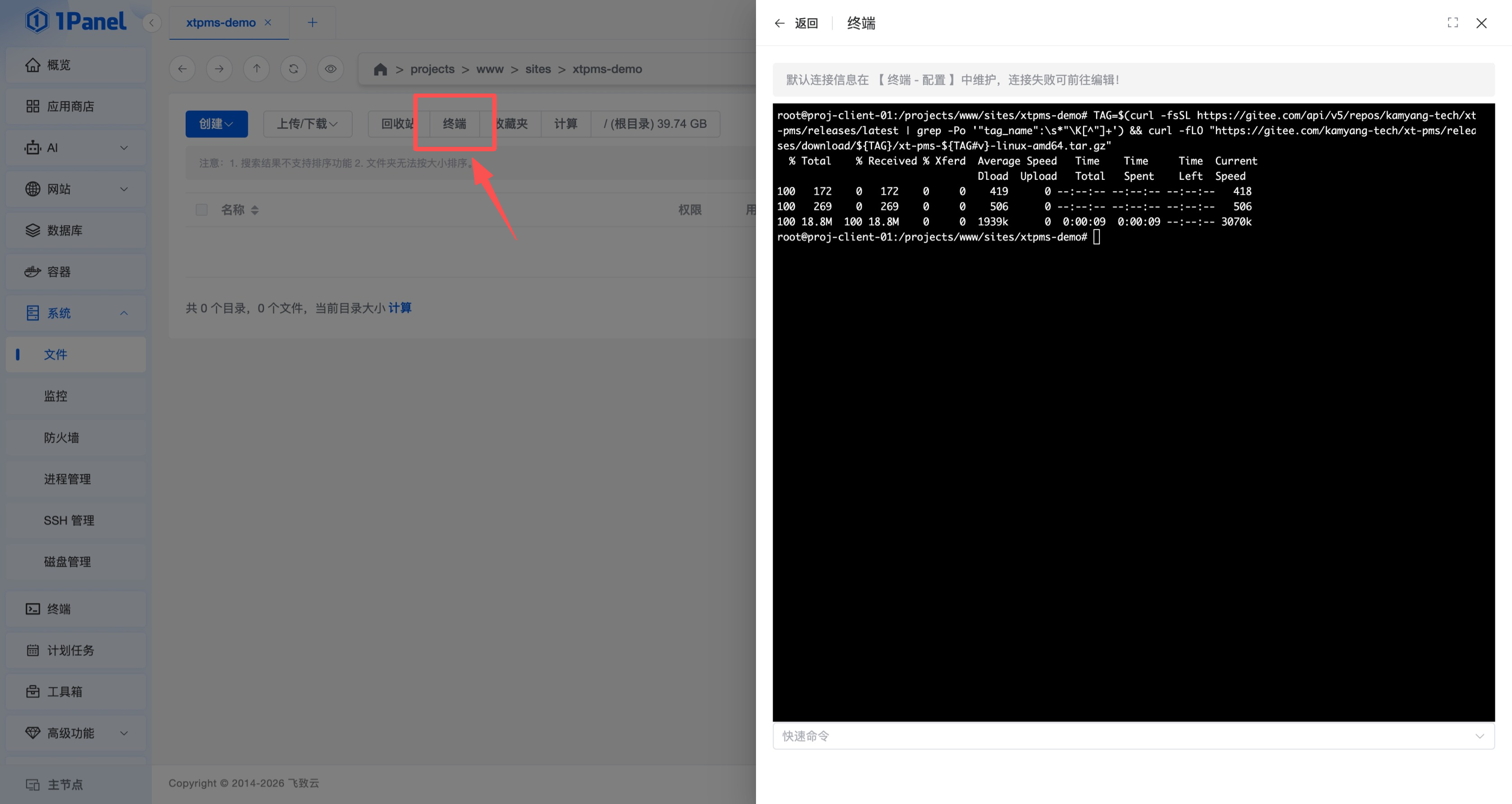Expand the 高级功能 sidebar menu
Viewport: 1512px width, 804px height.
point(76,733)
